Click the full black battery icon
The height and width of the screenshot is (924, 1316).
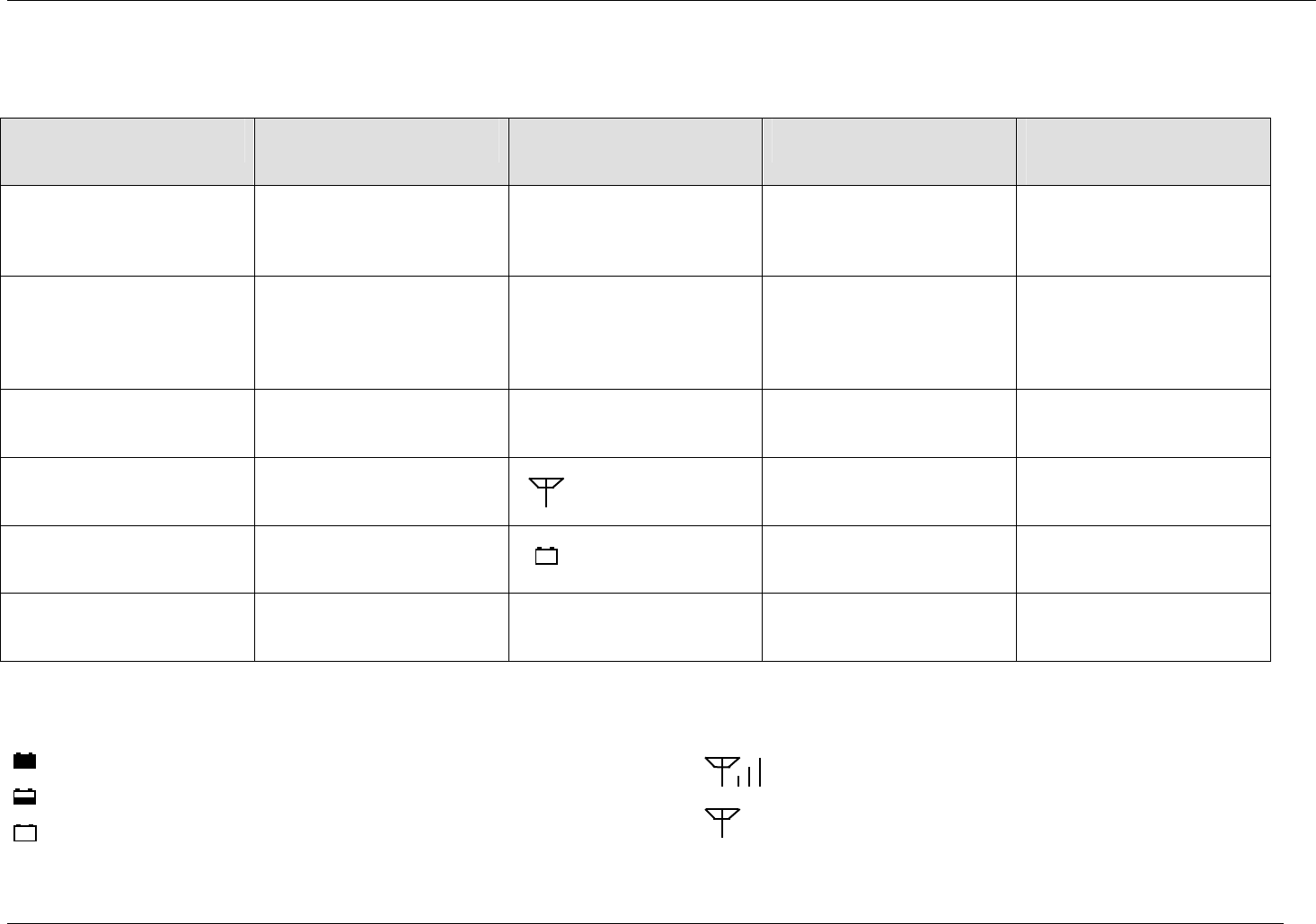click(x=25, y=761)
